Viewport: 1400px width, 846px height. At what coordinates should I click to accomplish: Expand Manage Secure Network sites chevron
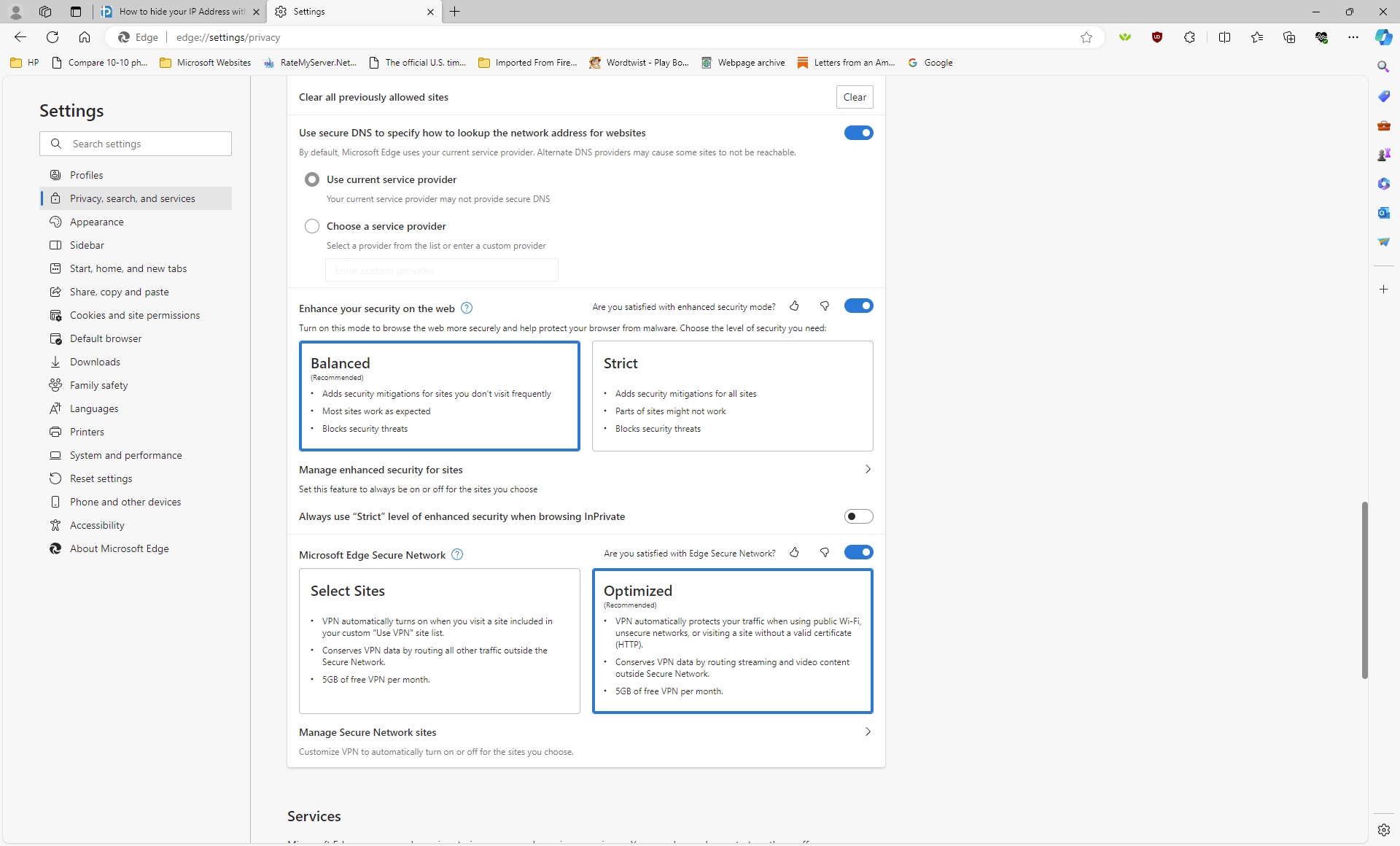868,732
